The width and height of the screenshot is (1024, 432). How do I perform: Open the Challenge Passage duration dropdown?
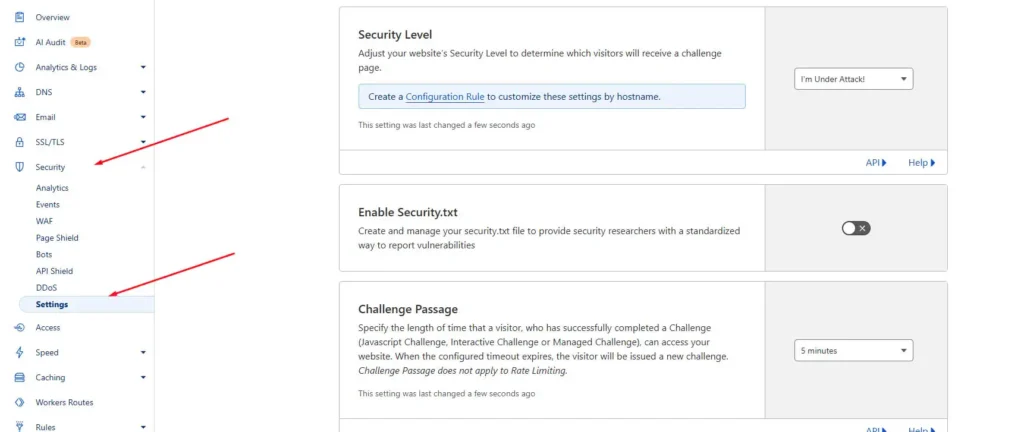854,350
